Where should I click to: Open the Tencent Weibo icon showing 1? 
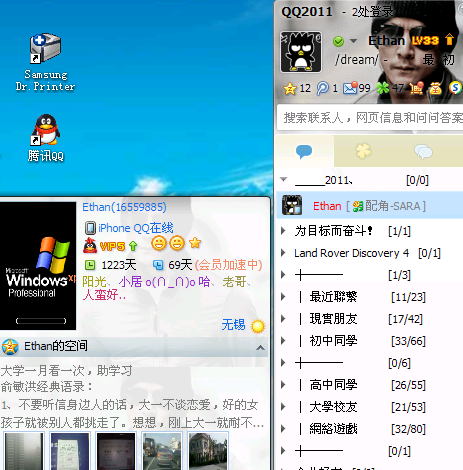tap(322, 88)
